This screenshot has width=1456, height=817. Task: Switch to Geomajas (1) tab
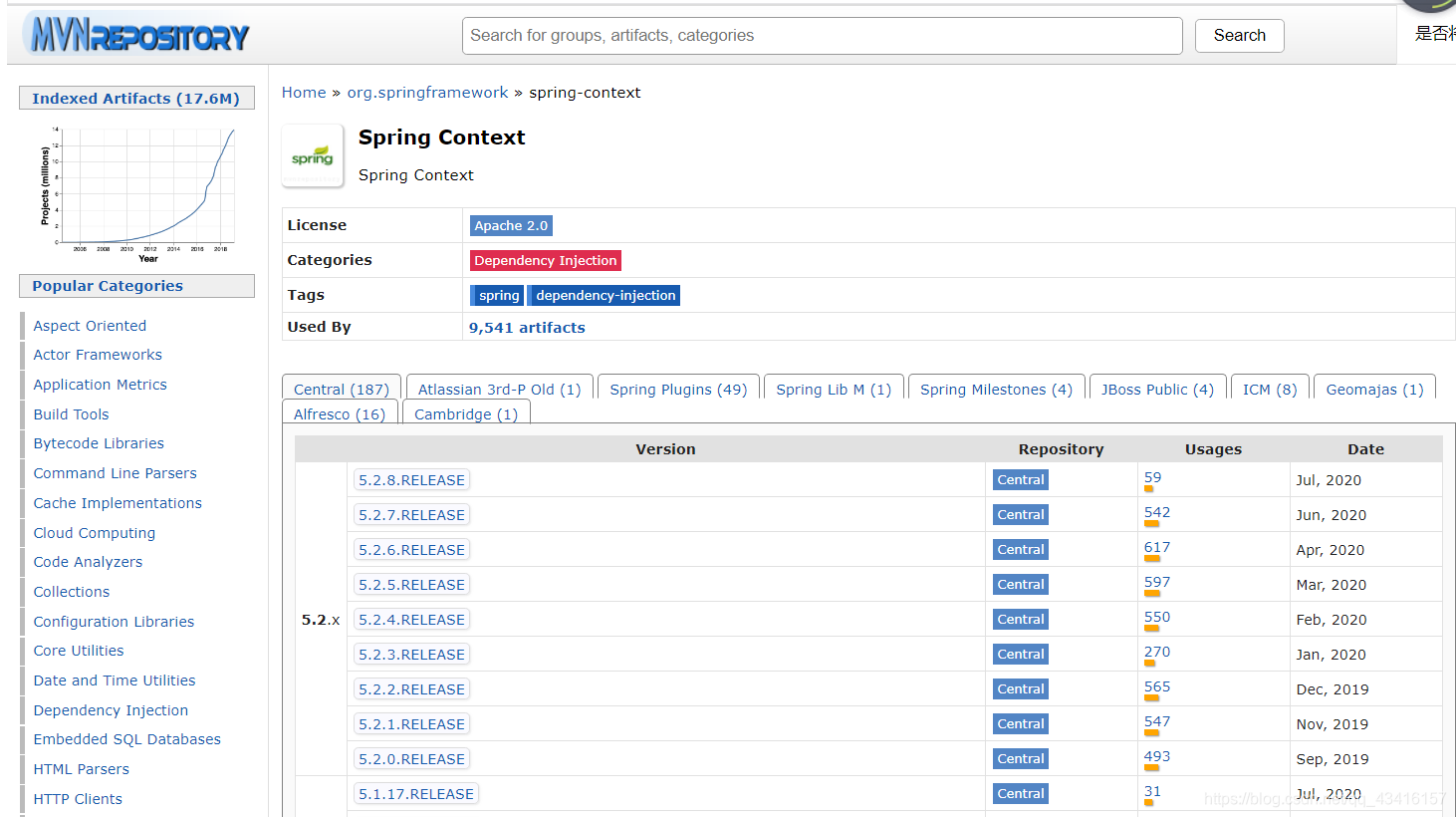pyautogui.click(x=1374, y=390)
